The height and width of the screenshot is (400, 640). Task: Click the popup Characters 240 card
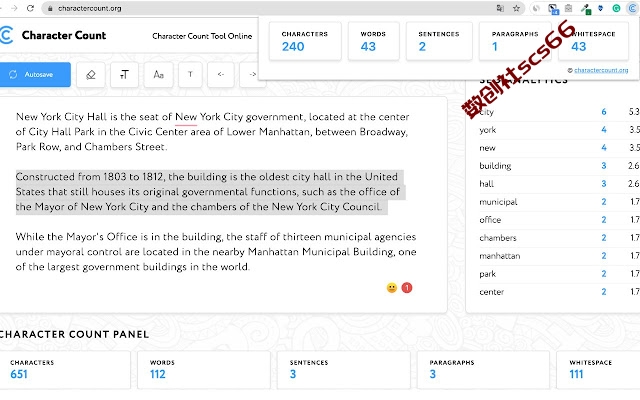305,41
